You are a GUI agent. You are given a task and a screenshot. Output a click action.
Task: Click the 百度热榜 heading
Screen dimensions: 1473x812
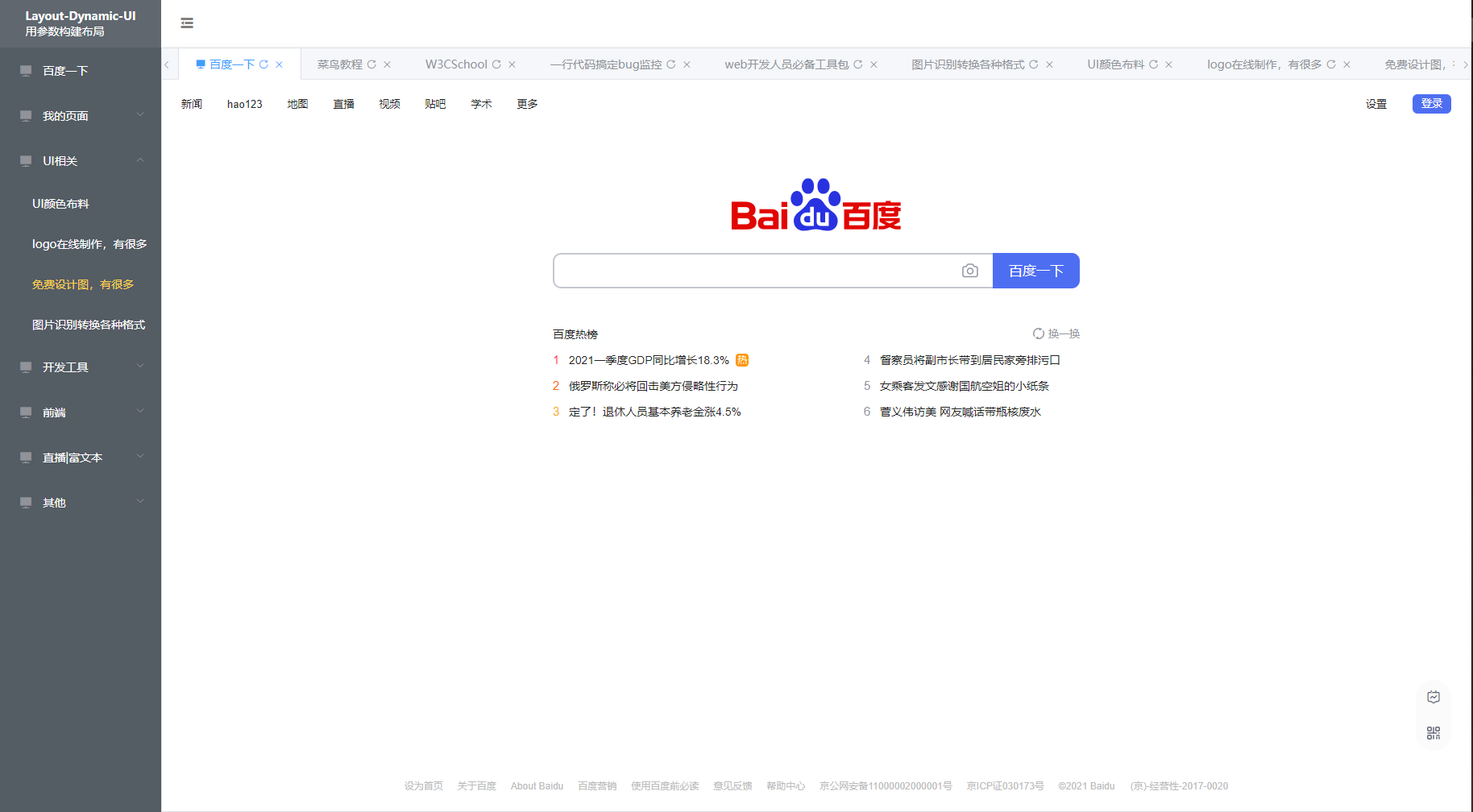[575, 334]
